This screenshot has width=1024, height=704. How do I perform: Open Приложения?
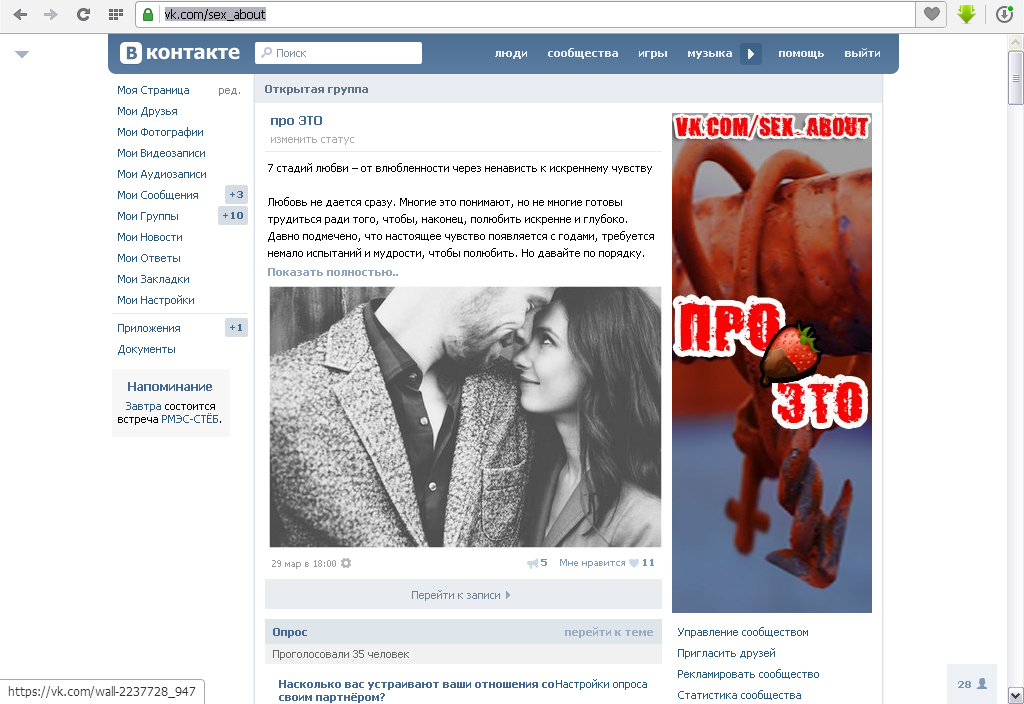point(149,328)
